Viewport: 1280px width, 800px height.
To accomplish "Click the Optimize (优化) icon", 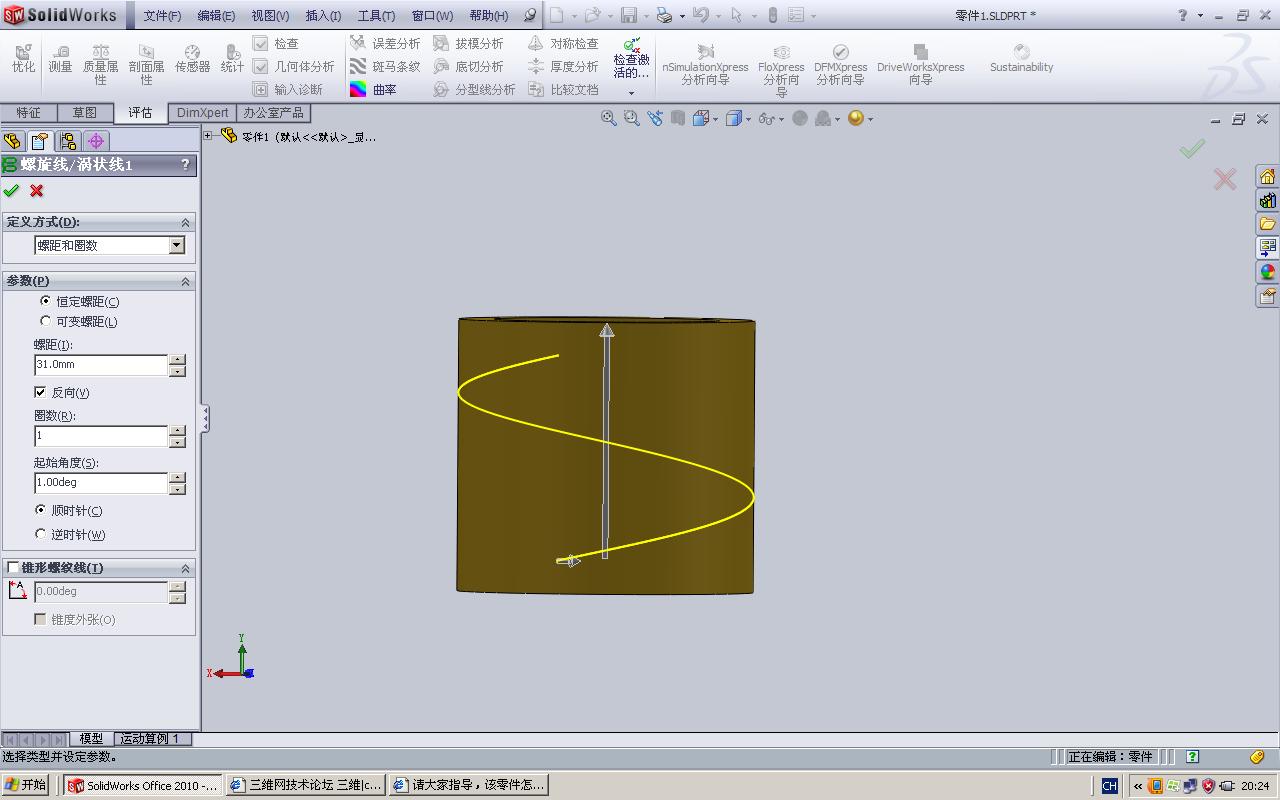I will pyautogui.click(x=23, y=58).
